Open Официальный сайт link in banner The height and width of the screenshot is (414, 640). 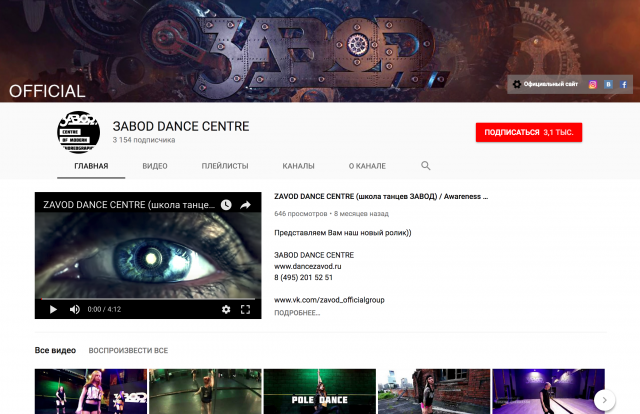coord(545,84)
